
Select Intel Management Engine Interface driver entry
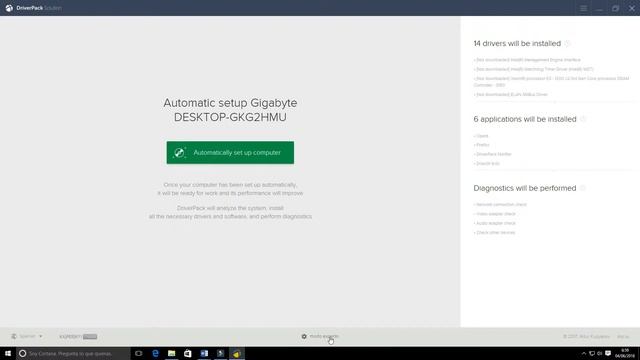click(527, 60)
